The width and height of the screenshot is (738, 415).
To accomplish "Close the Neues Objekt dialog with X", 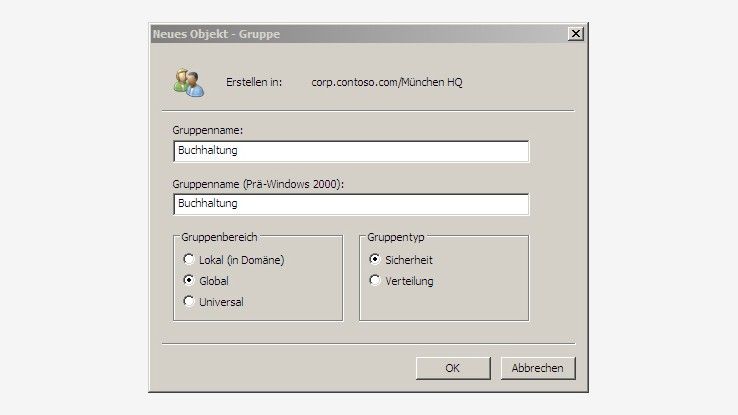I will click(x=575, y=34).
